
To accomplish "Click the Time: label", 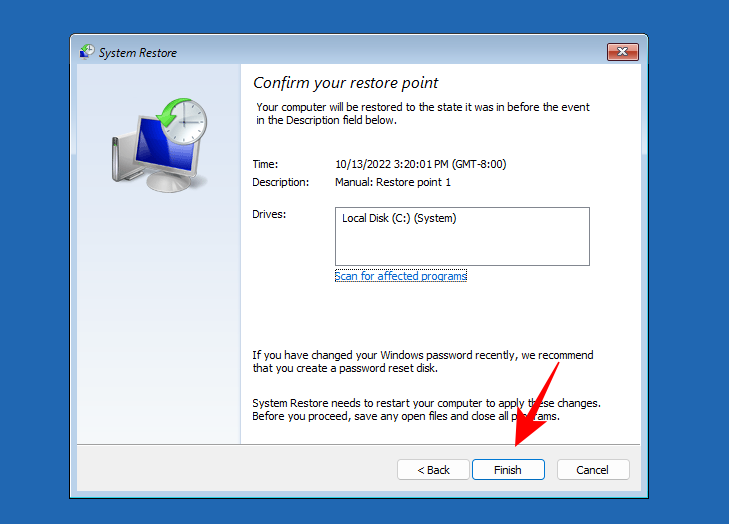I will tap(265, 164).
